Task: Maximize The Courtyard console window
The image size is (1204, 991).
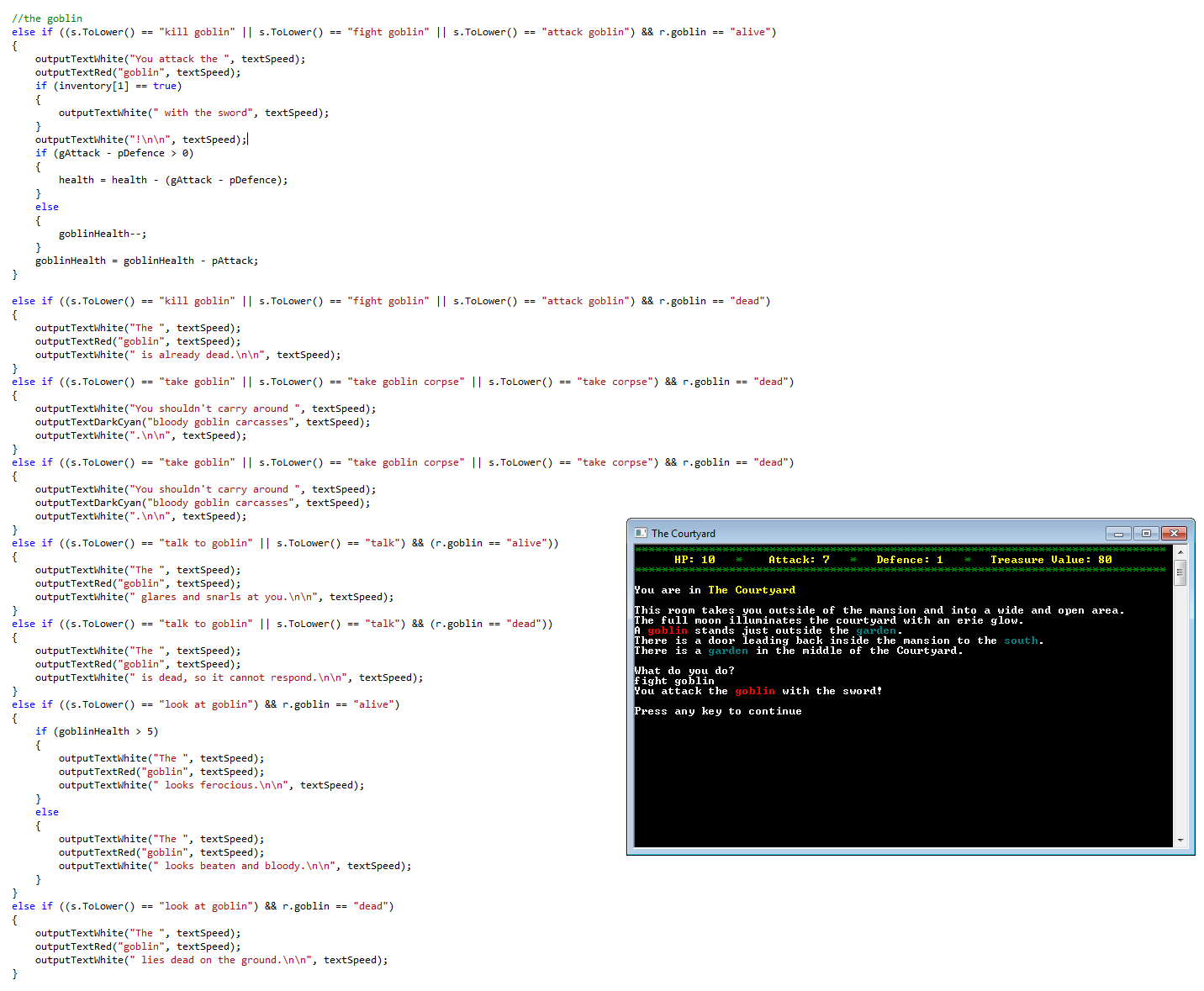Action: [x=1145, y=533]
